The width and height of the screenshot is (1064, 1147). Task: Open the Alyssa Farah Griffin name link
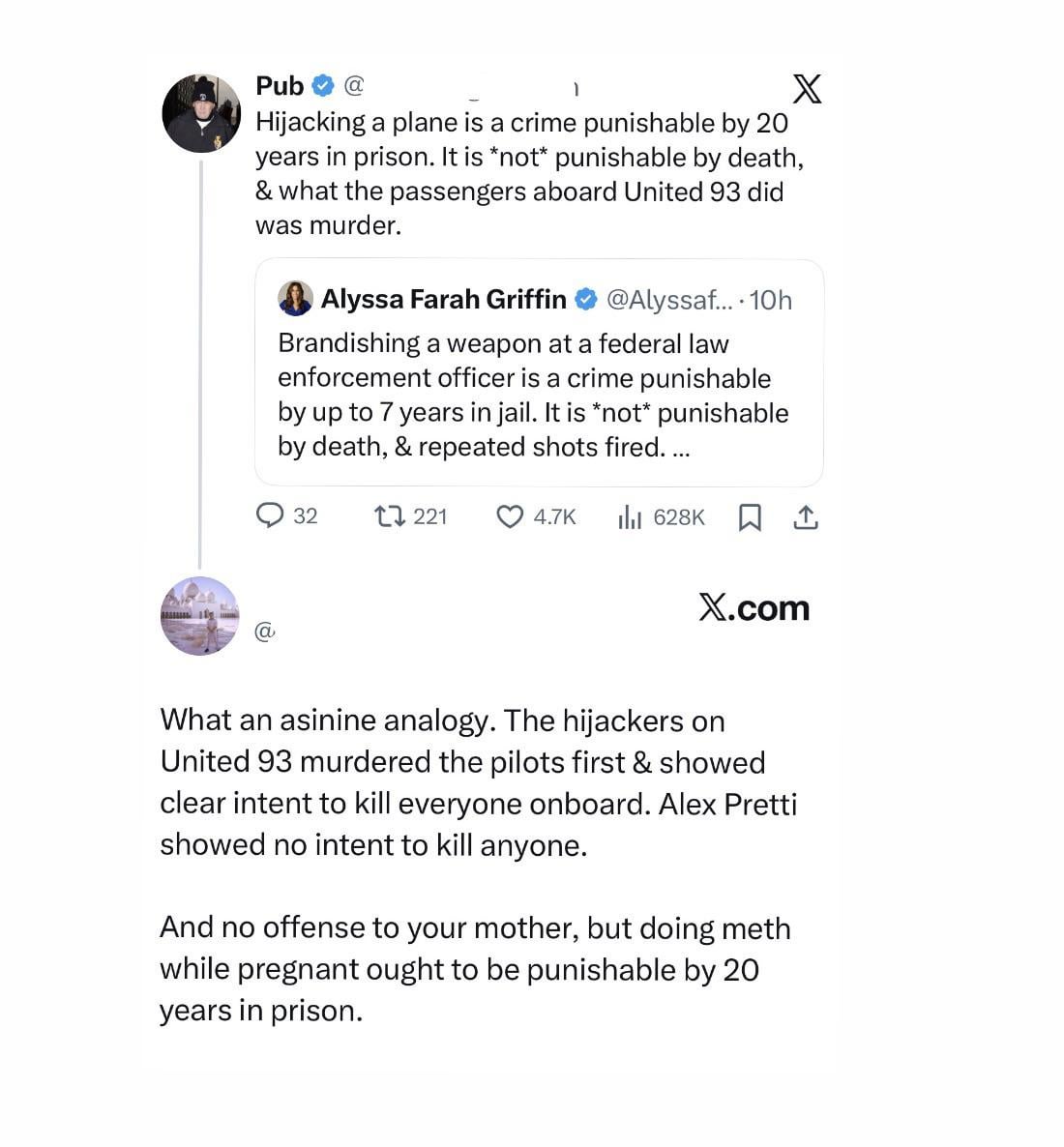tap(443, 300)
